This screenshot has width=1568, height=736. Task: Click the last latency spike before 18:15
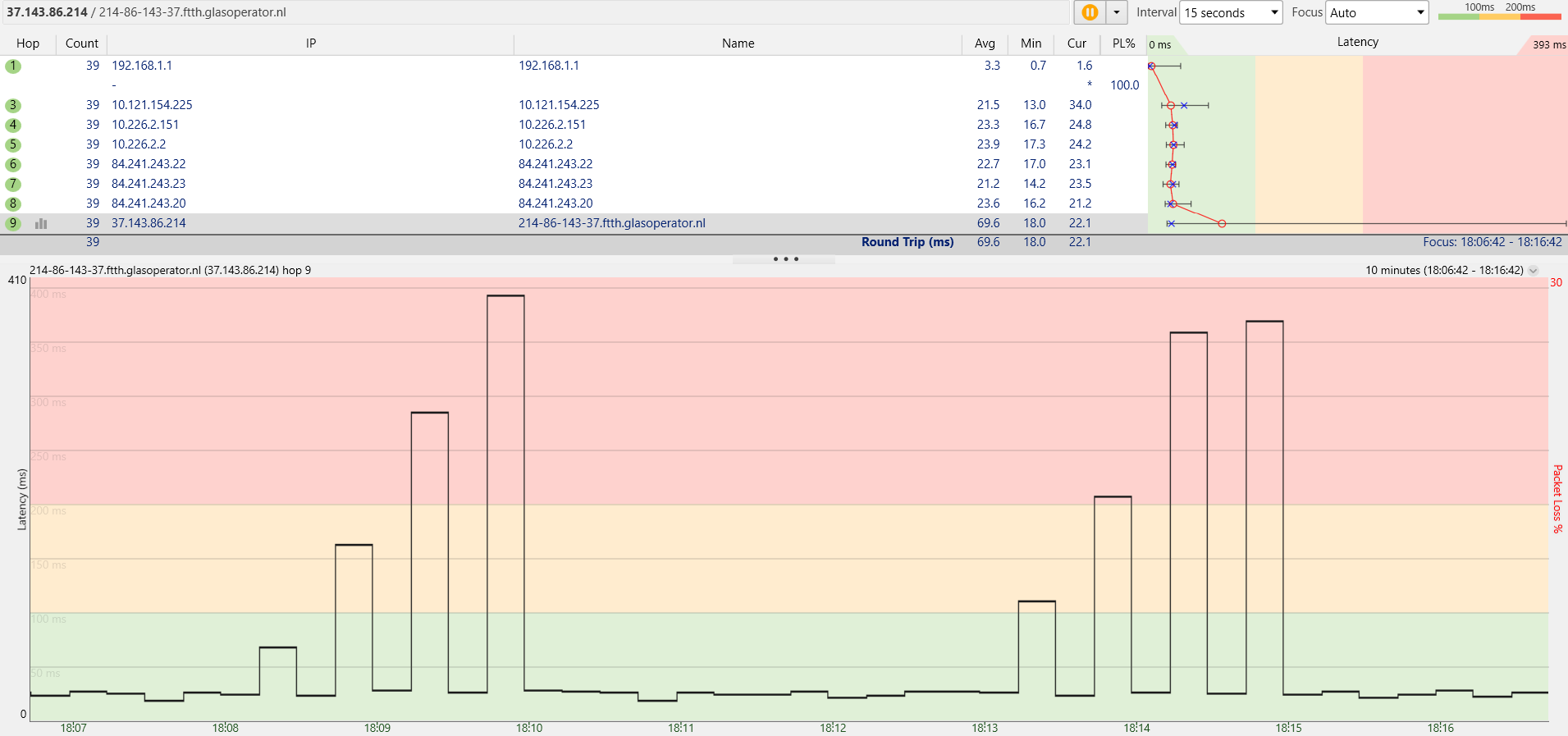coord(1264,507)
